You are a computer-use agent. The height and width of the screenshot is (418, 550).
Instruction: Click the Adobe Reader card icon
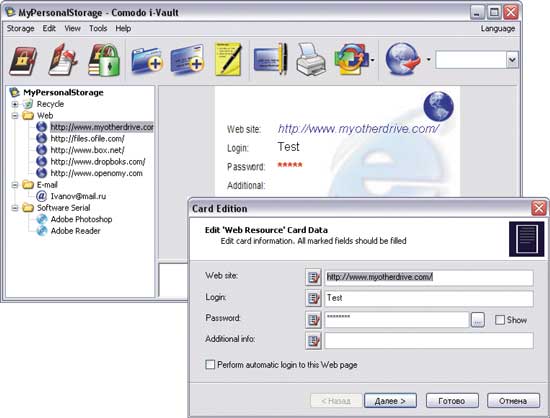(x=41, y=231)
